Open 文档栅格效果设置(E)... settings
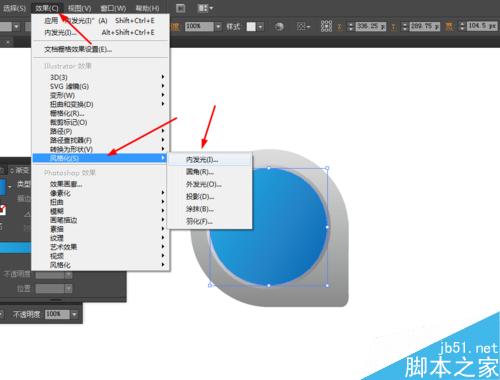The image size is (500, 380). [100, 49]
